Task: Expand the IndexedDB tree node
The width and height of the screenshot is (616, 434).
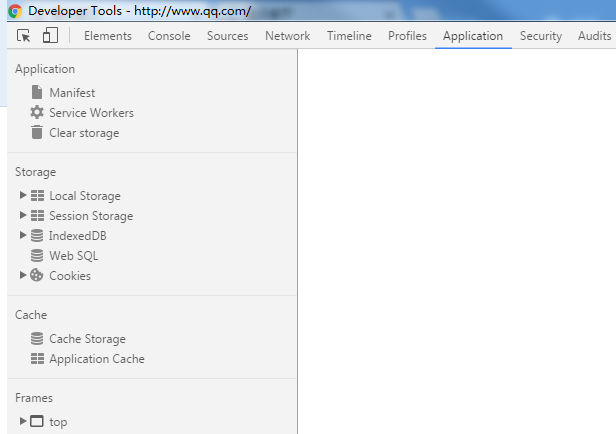Action: click(x=23, y=235)
